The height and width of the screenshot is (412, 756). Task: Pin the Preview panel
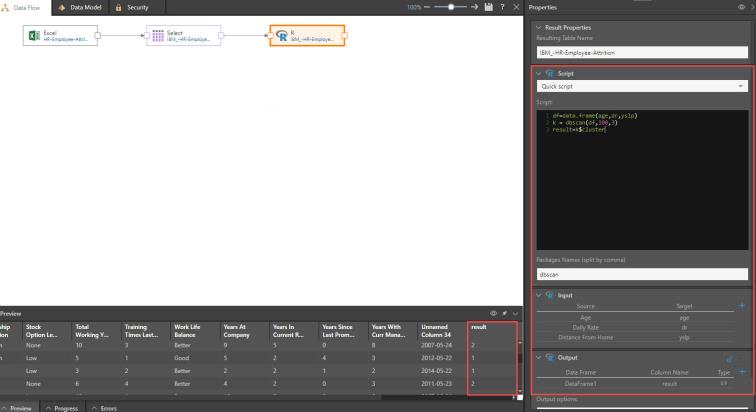coord(504,313)
